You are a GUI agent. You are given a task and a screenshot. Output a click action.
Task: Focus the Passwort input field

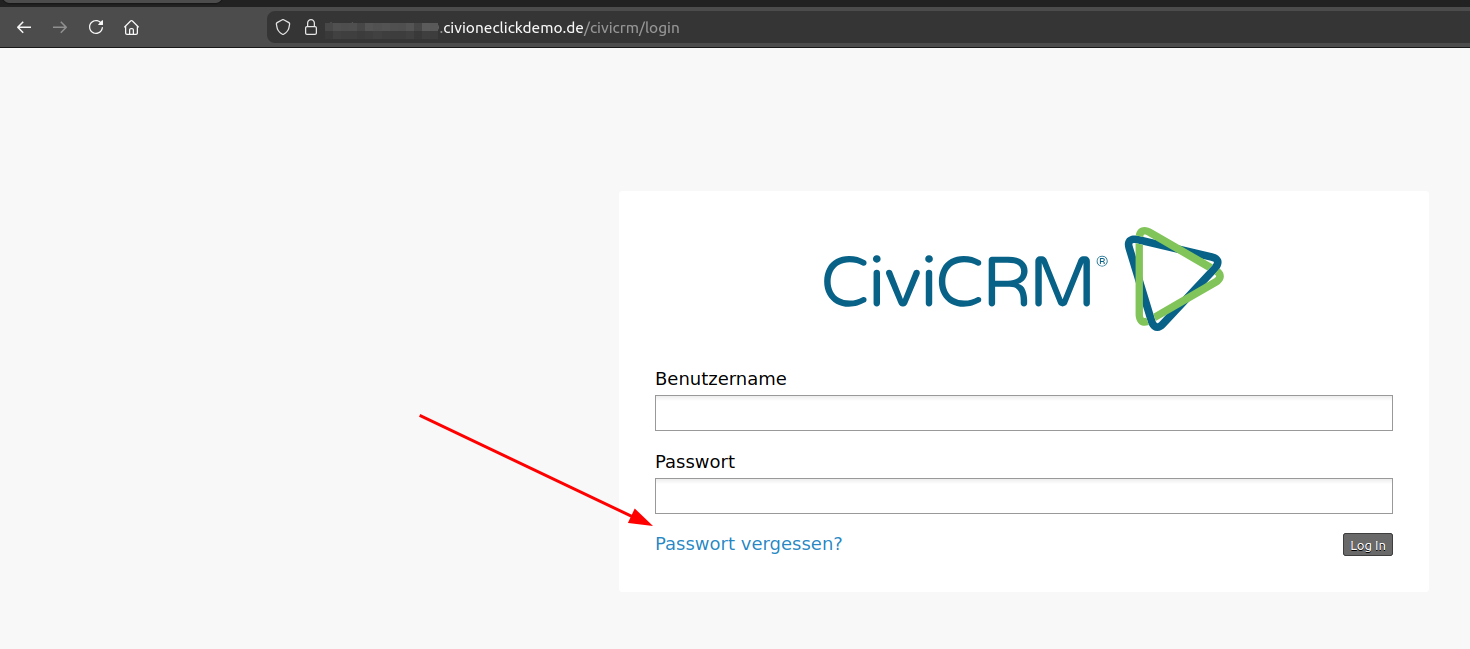tap(1023, 496)
